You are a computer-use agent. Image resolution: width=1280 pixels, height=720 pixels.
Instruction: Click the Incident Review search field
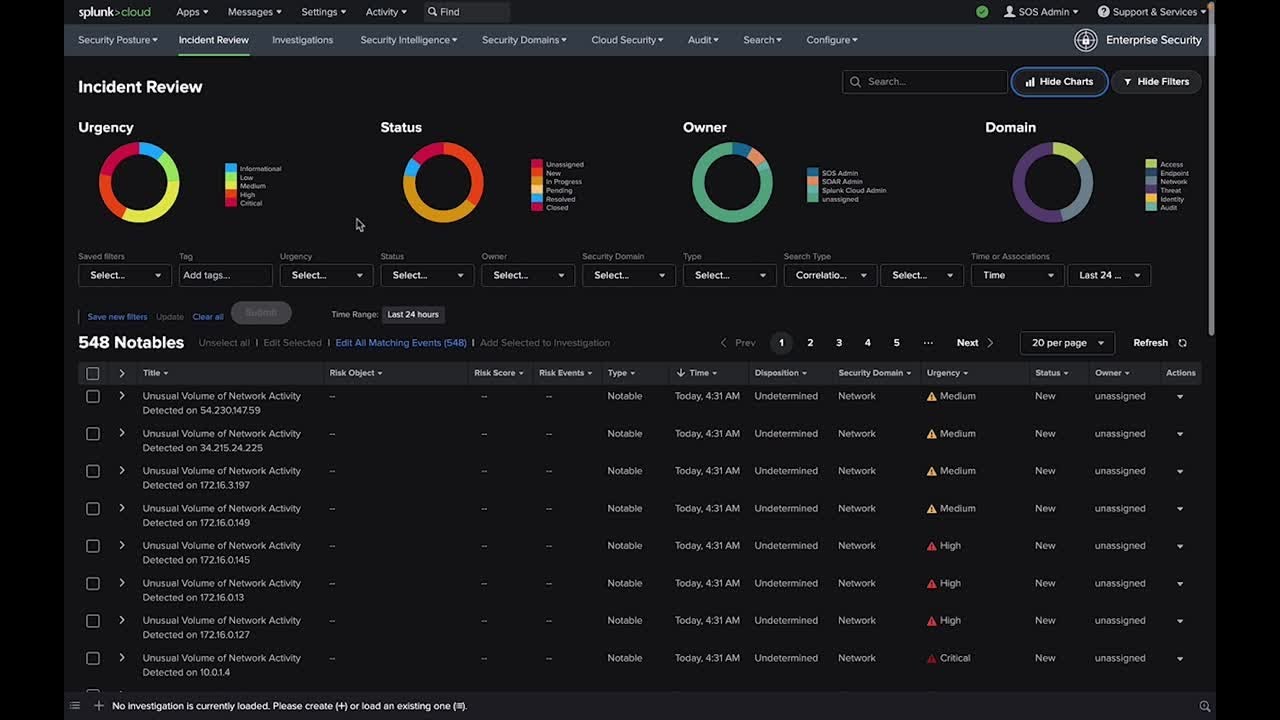point(925,82)
